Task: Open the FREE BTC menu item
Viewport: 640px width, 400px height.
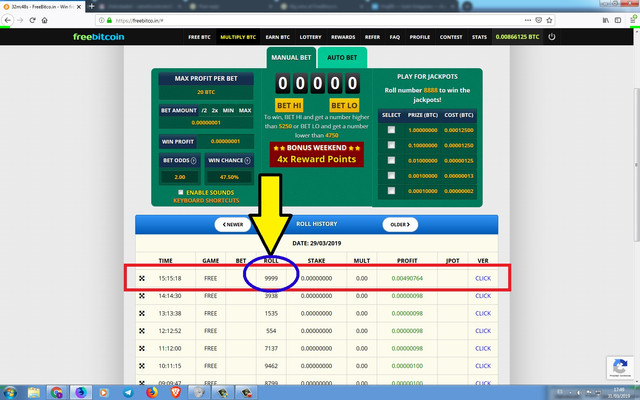Action: click(x=199, y=37)
